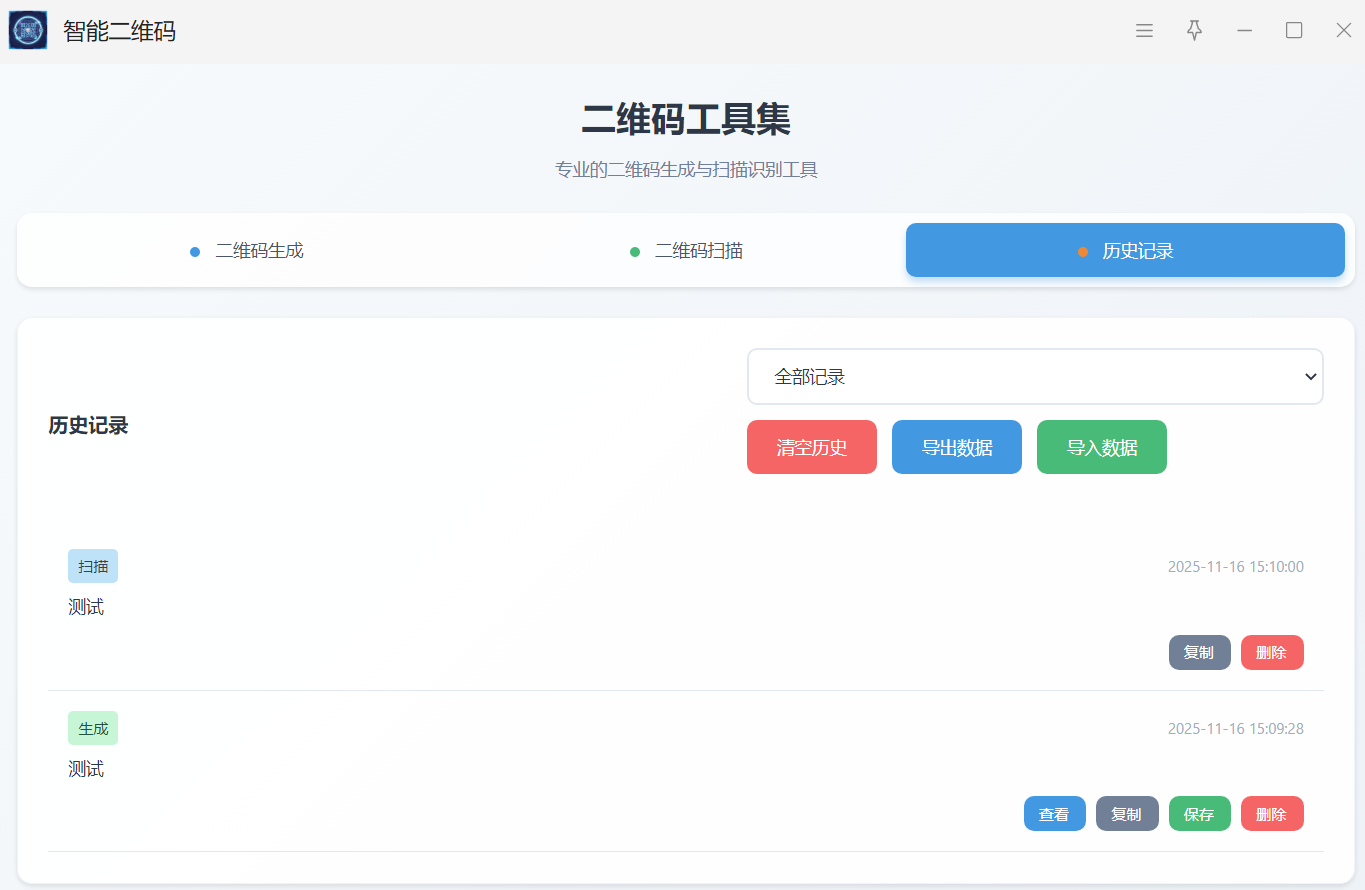
Task: Maximize the app window
Action: (1294, 31)
